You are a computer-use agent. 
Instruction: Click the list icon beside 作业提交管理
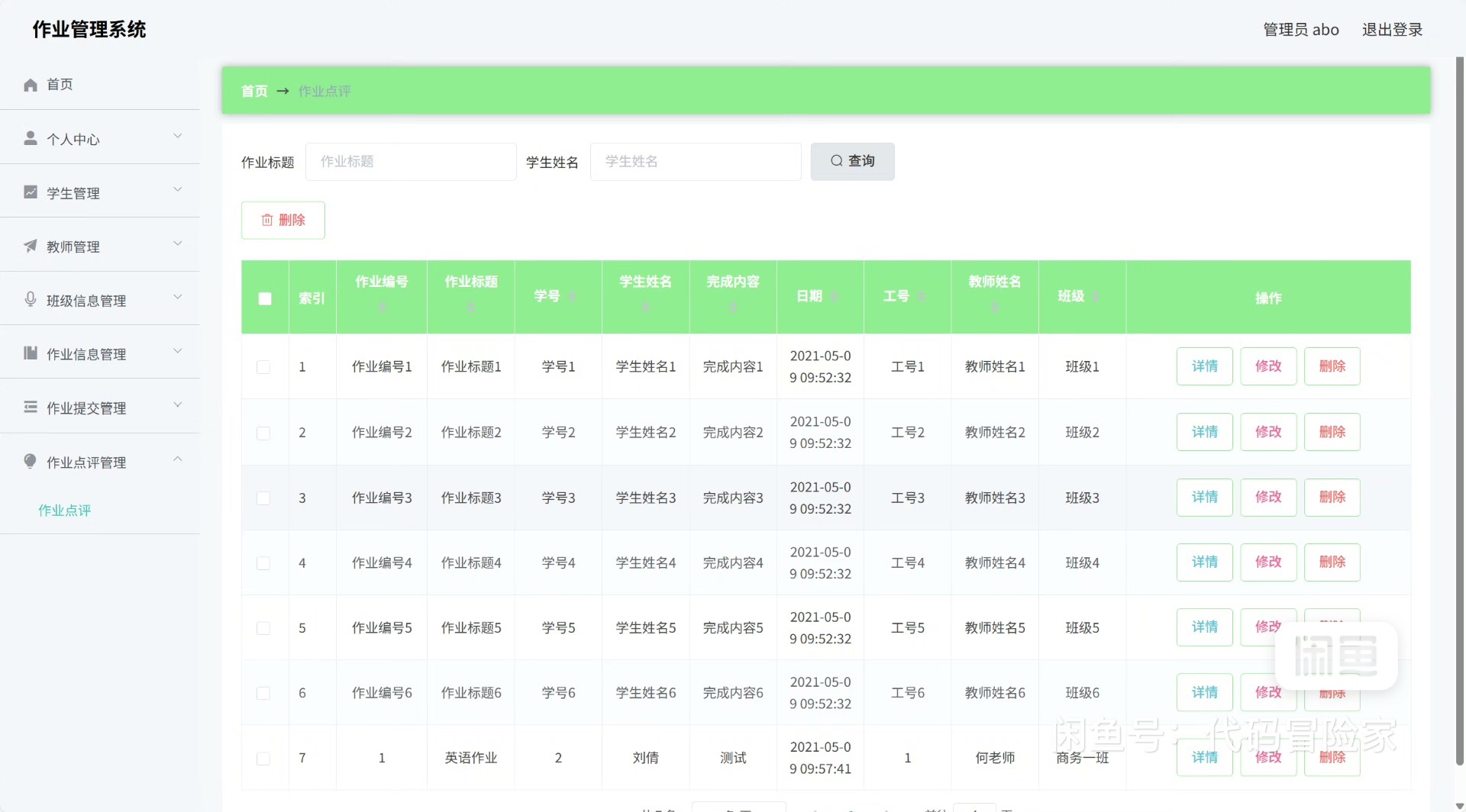(x=31, y=407)
